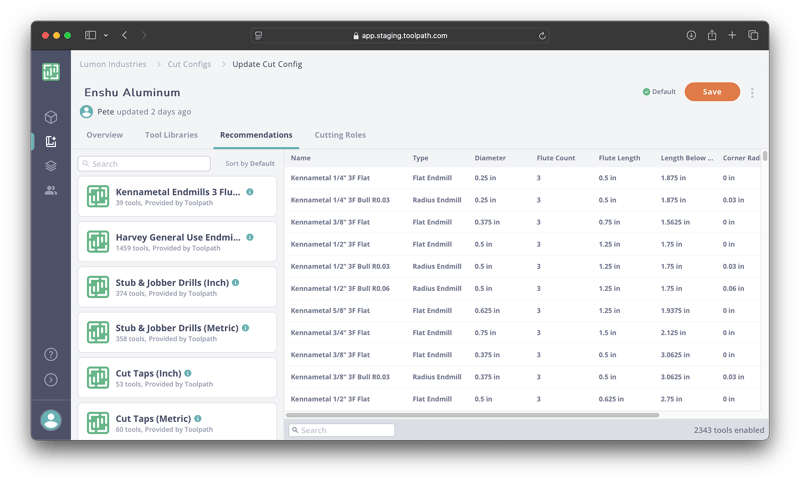Click info icon on Cut Taps (Inch)
This screenshot has width=800, height=481.
[188, 373]
